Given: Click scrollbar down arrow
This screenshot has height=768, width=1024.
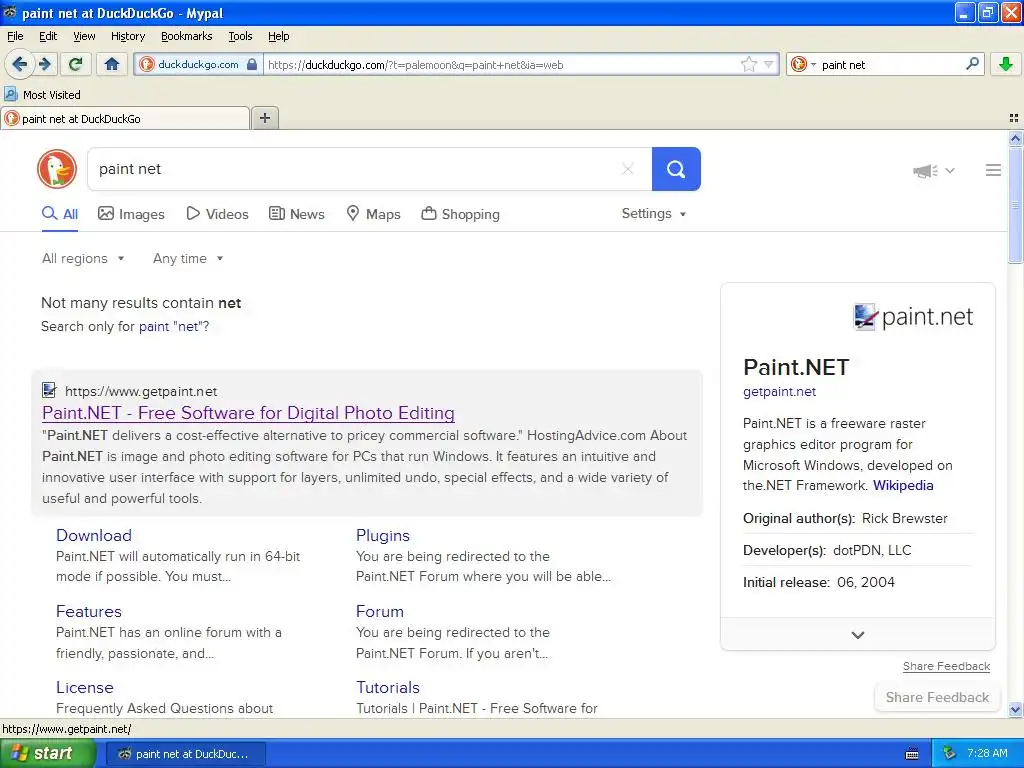Looking at the screenshot, I should click(x=1015, y=709).
